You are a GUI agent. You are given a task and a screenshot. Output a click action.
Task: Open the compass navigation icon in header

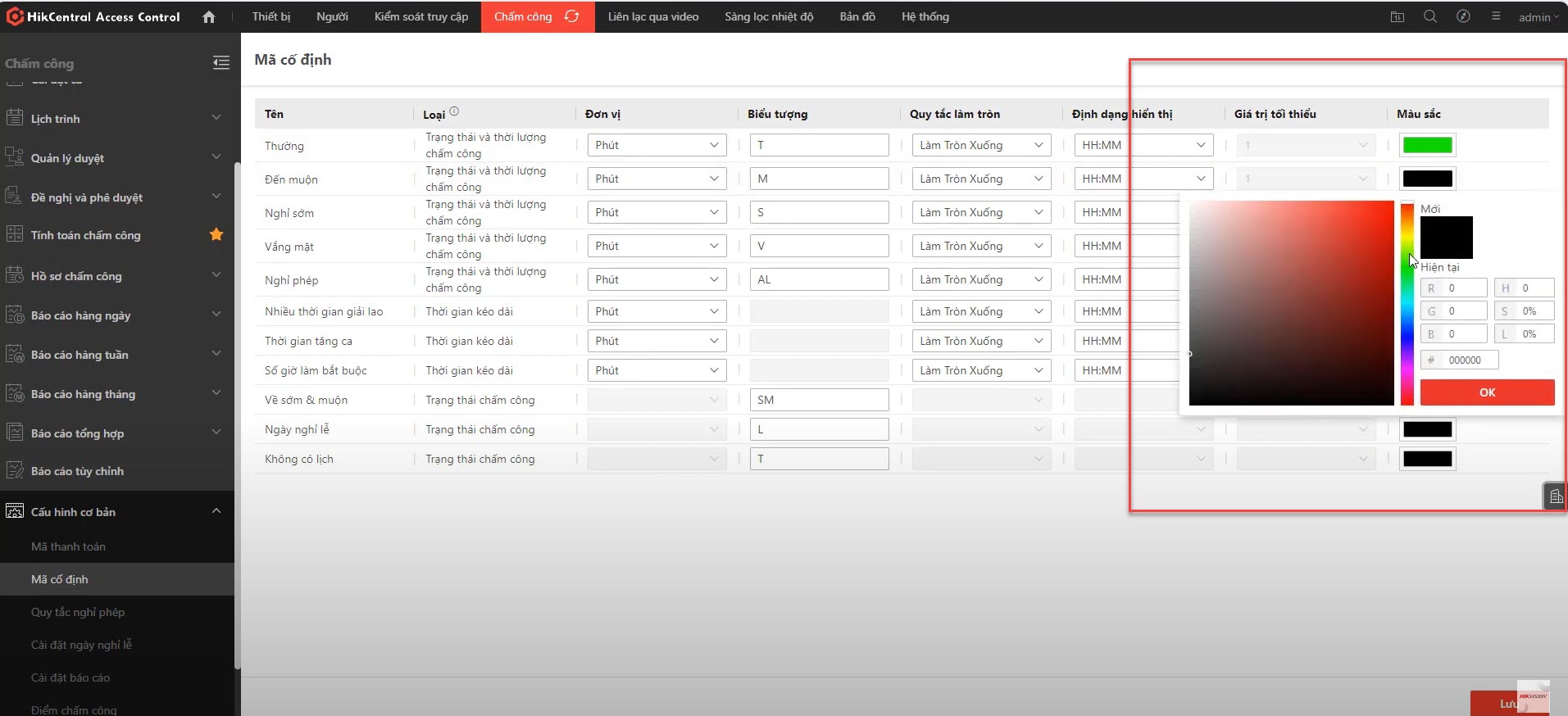(x=1463, y=16)
